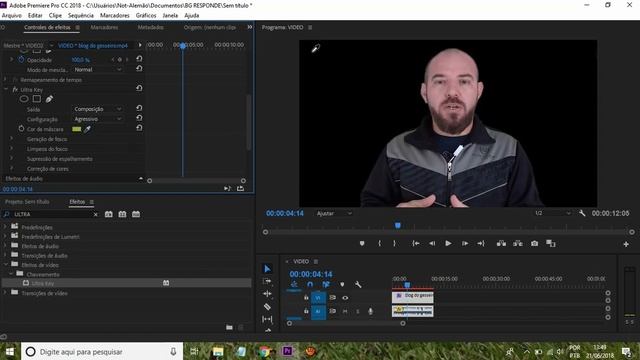Click the Mark Out button
The image size is (640, 360).
pyautogui.click(x=394, y=243)
